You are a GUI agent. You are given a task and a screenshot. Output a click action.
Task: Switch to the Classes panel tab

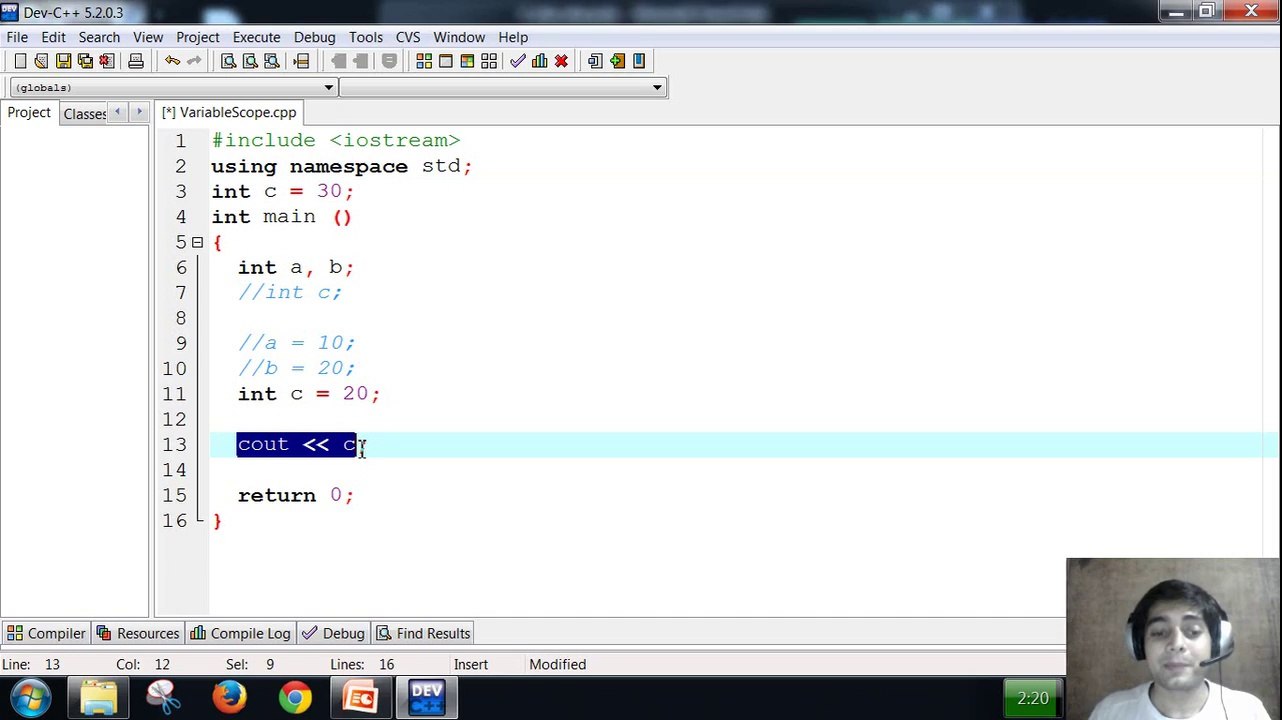click(85, 114)
